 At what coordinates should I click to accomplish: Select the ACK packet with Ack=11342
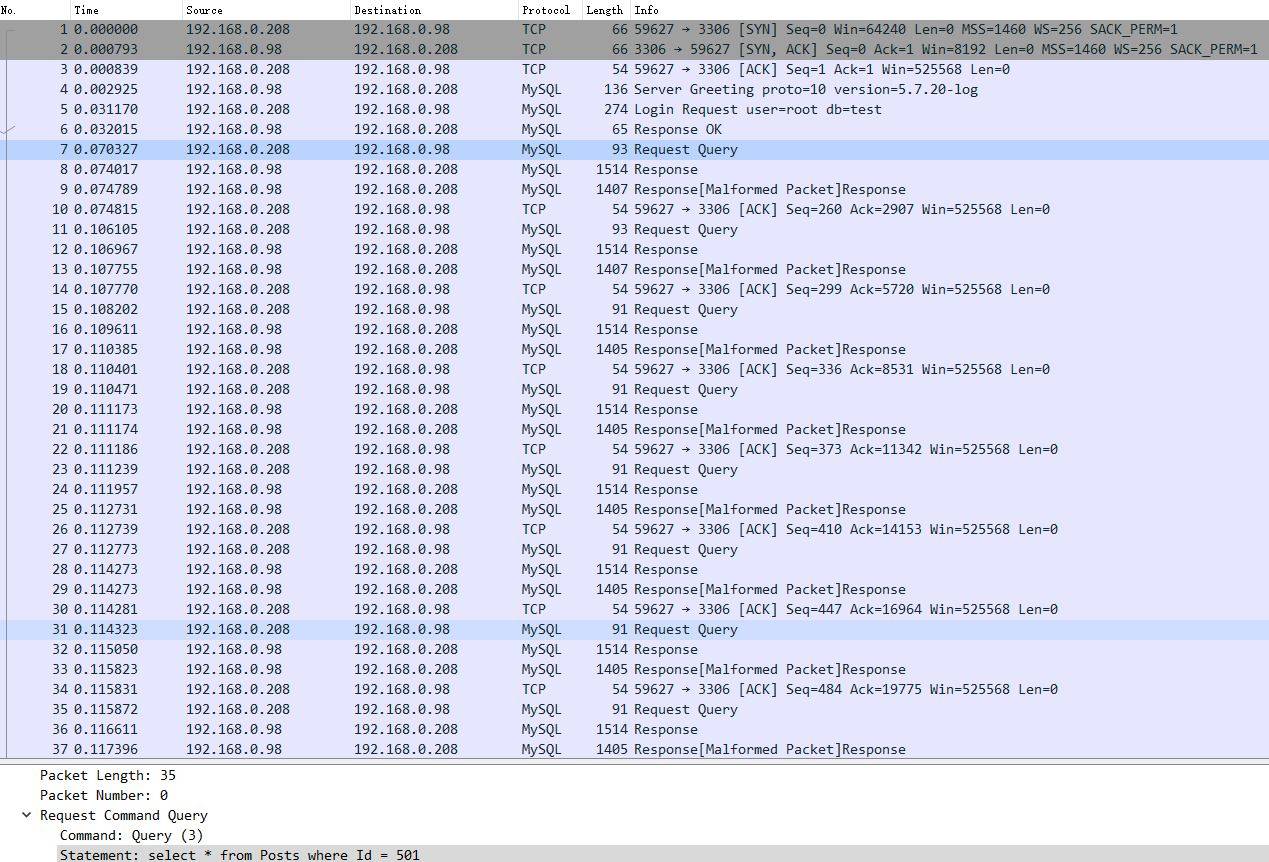(x=634, y=449)
